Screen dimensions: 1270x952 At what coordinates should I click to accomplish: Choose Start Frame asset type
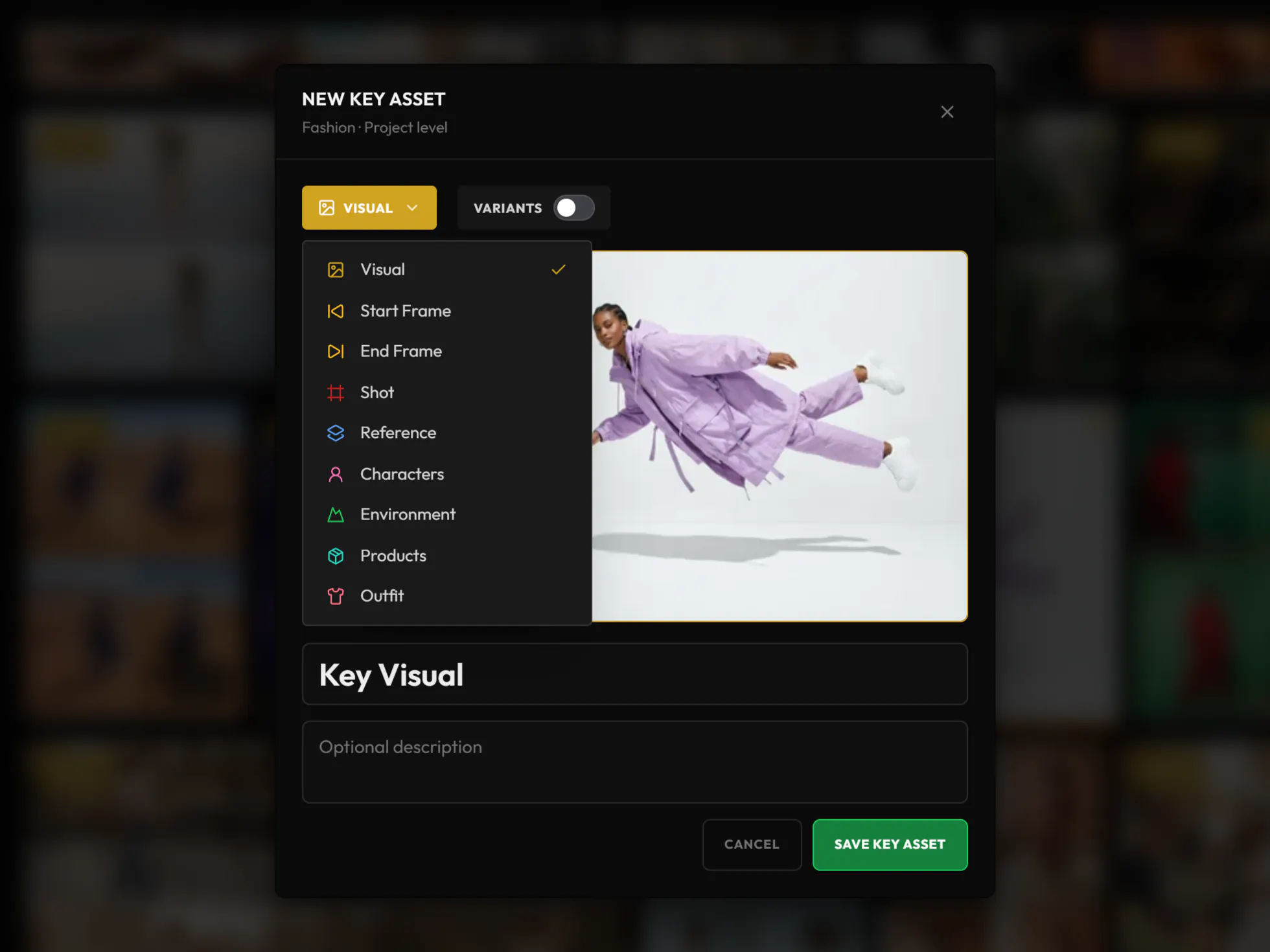(447, 311)
